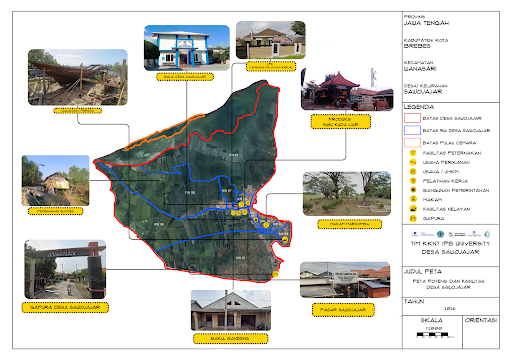Viewport: 512px width, 360px height.
Task: Click the JUDUL PETA heading
Action: pos(423,272)
